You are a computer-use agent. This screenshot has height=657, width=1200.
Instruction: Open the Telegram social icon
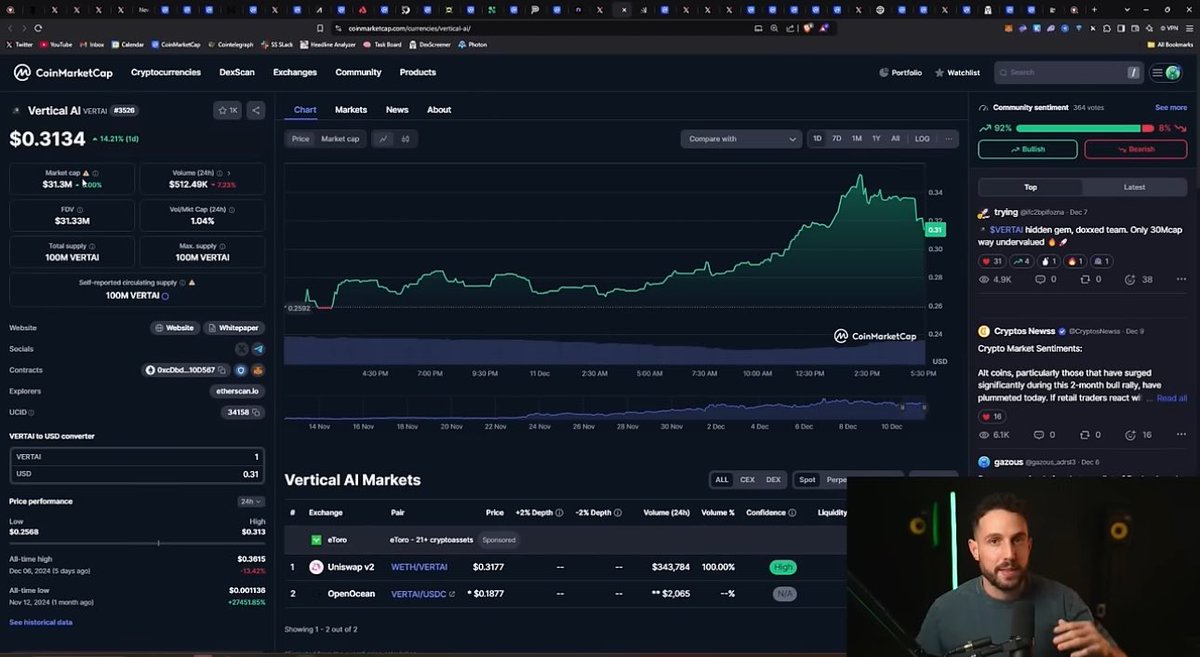(258, 349)
